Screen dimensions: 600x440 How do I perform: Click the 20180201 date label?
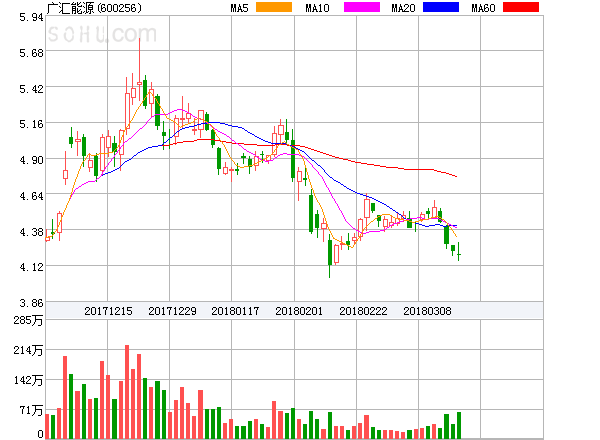click(x=299, y=311)
